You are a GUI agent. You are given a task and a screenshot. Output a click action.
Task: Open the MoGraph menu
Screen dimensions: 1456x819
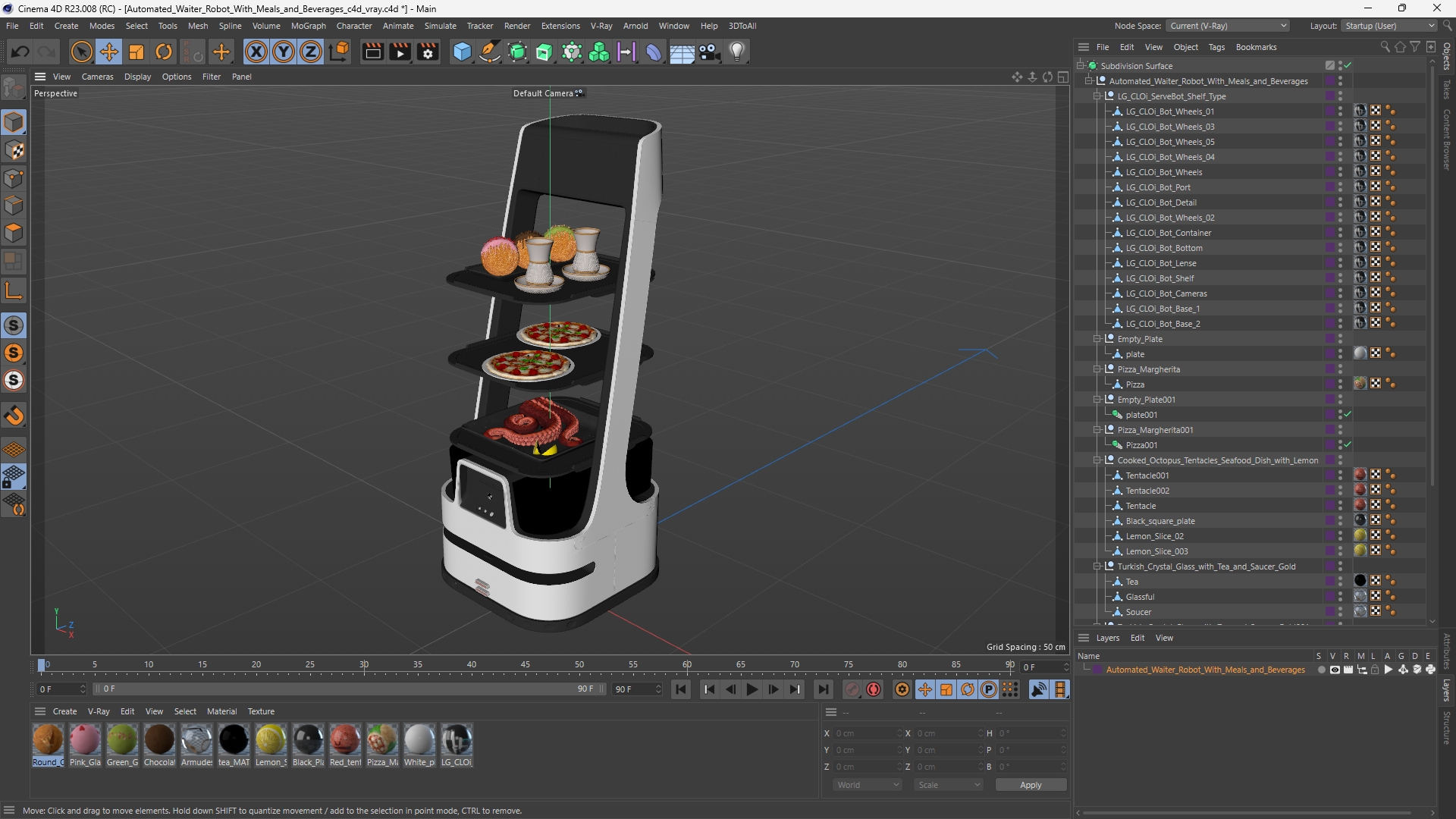click(x=309, y=26)
